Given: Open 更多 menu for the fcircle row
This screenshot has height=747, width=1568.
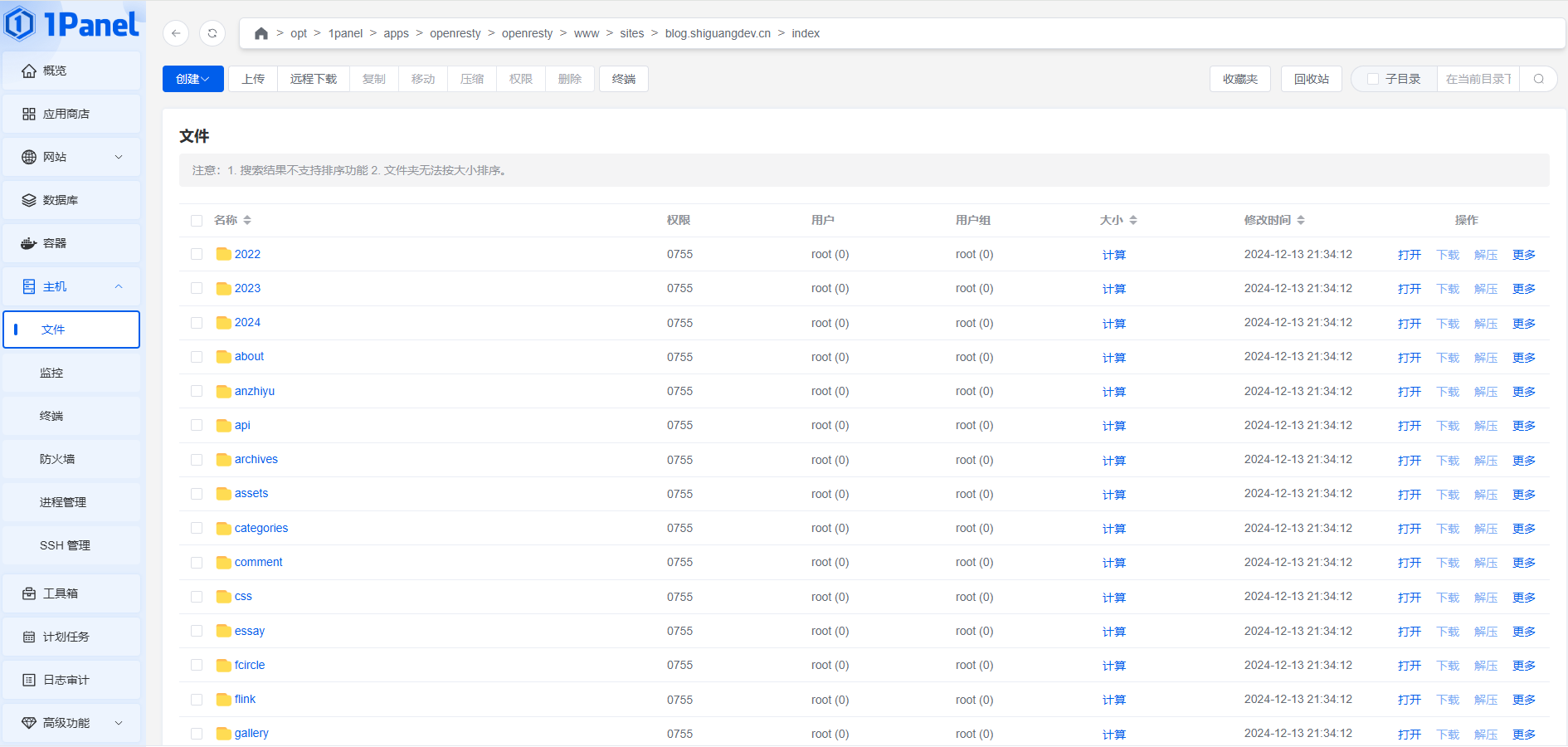Looking at the screenshot, I should [x=1524, y=666].
